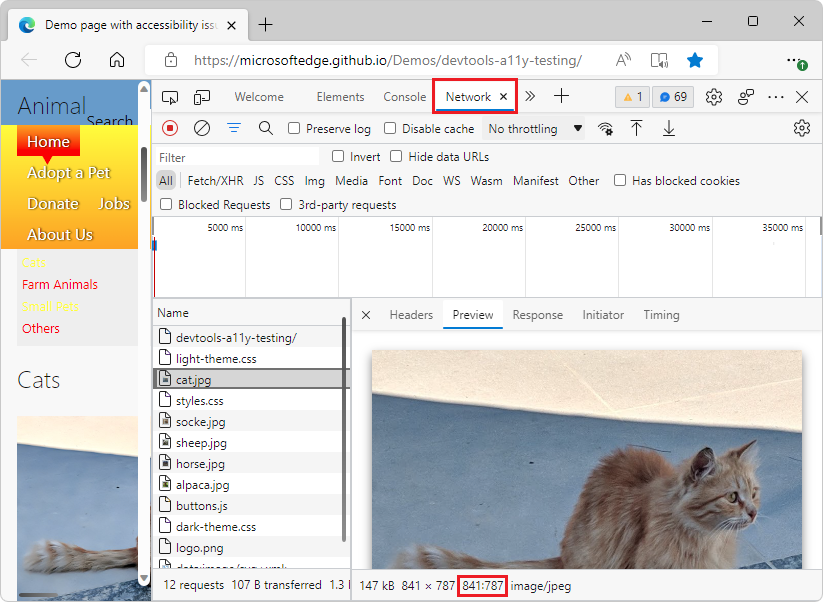Open the Timing tab for cat.jpg

click(x=661, y=314)
